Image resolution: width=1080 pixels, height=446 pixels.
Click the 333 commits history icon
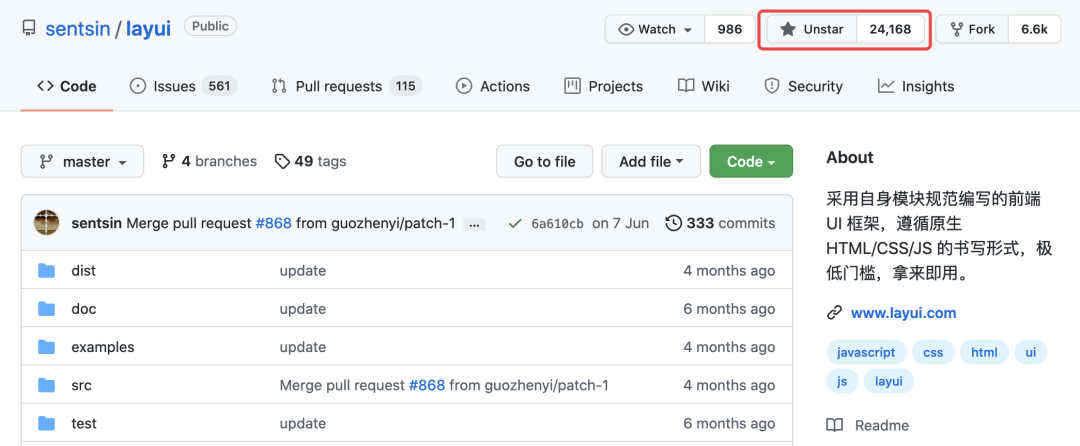pos(674,223)
